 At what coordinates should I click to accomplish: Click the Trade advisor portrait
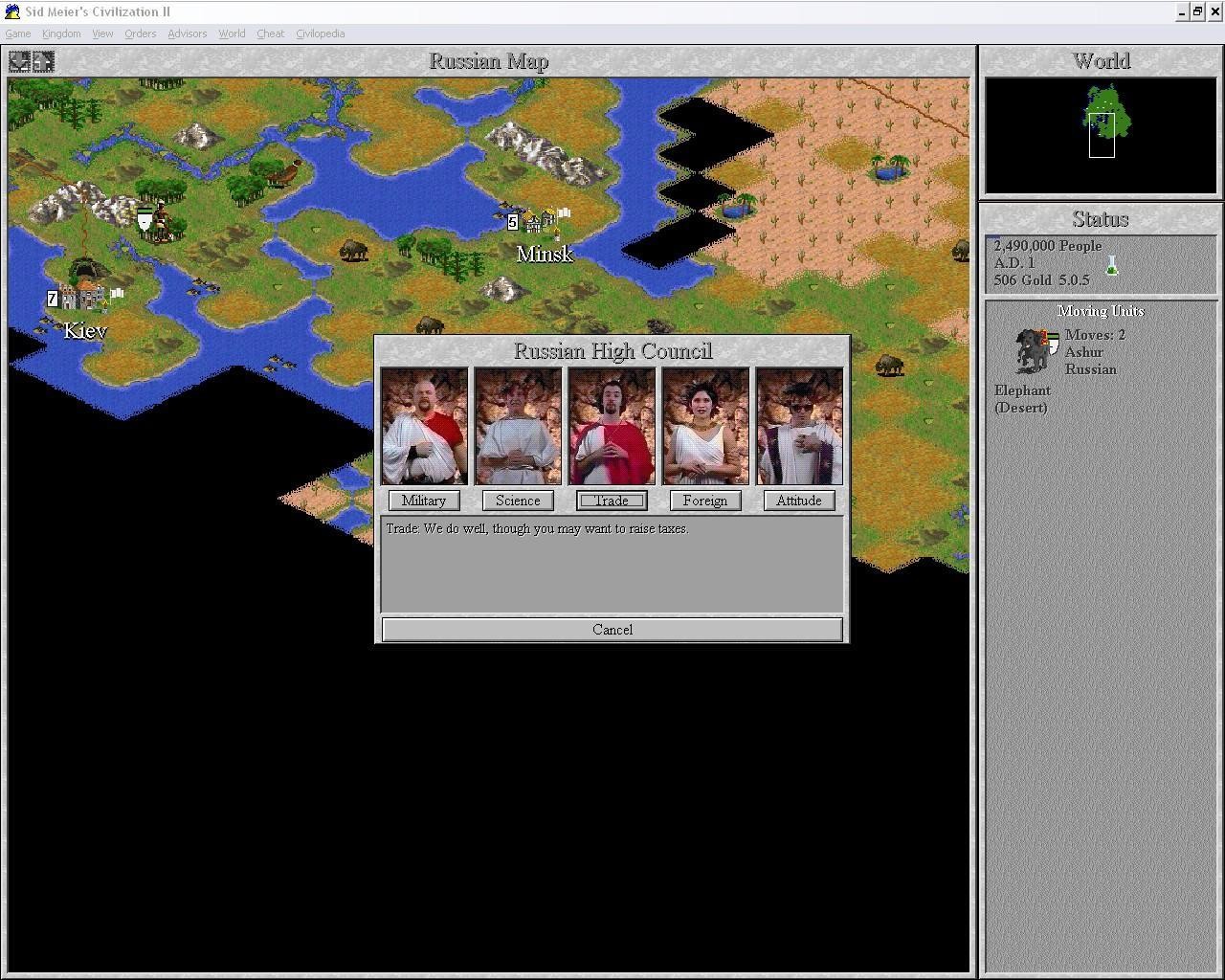(612, 426)
